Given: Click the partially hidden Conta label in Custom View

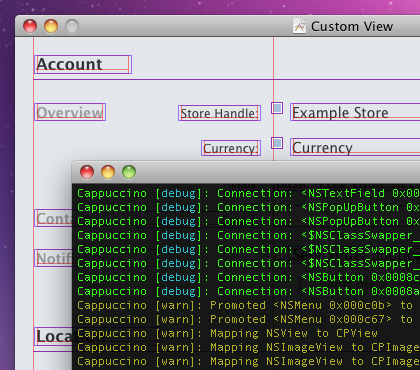Looking at the screenshot, I should (53, 218).
